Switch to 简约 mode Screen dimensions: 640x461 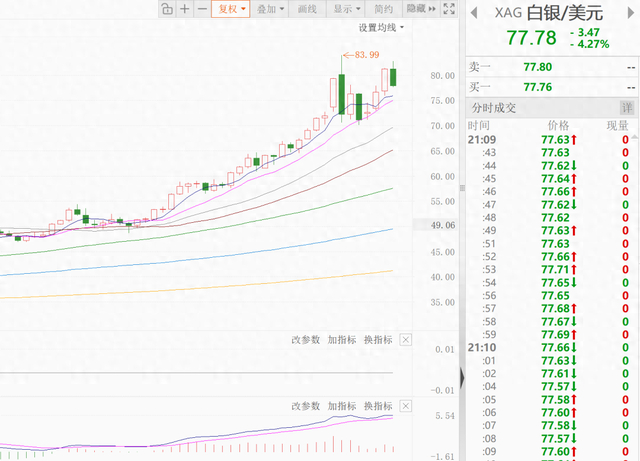coord(383,9)
